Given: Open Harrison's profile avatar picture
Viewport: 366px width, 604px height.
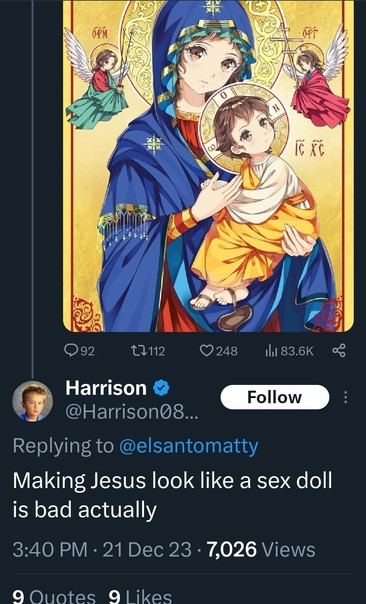Looking at the screenshot, I should coord(33,401).
